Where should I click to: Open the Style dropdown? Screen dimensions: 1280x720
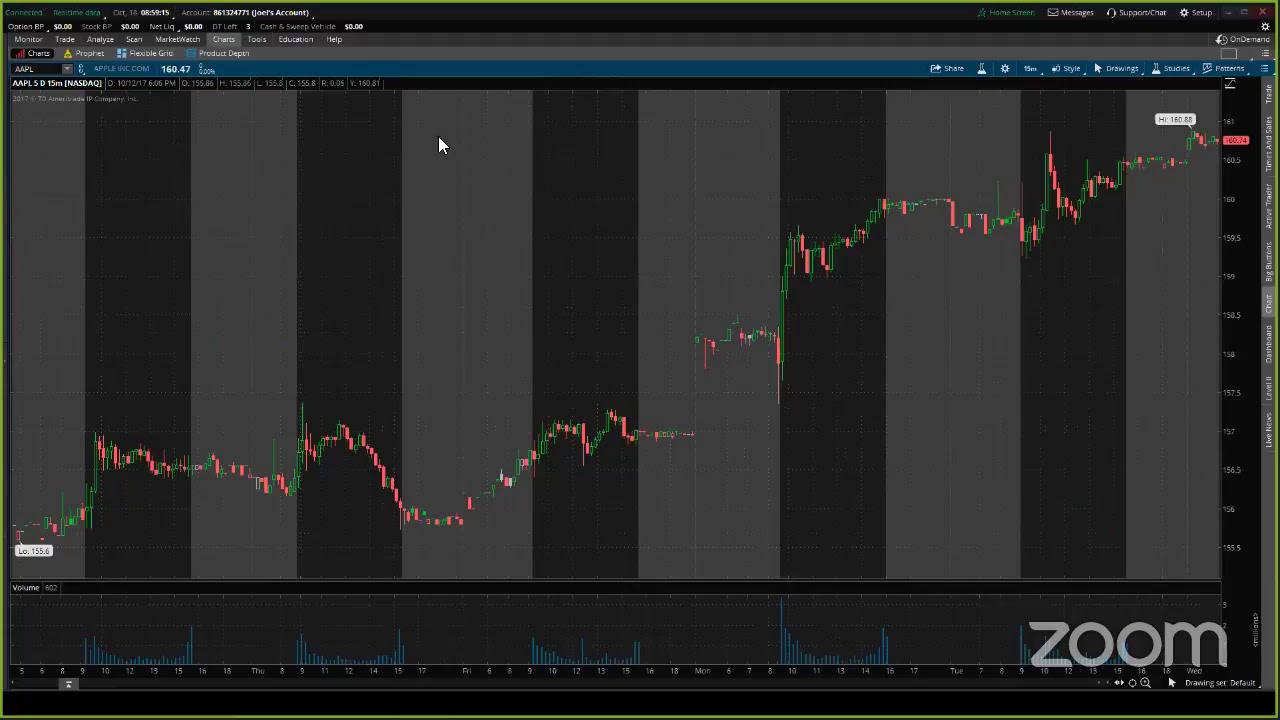click(x=1066, y=68)
